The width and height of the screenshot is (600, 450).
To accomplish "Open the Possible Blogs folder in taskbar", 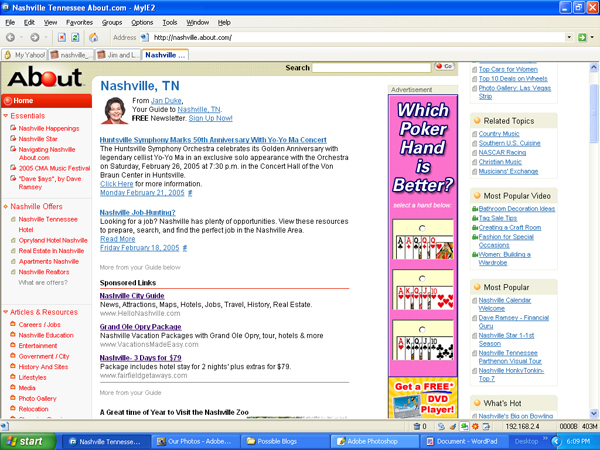I will click(285, 441).
